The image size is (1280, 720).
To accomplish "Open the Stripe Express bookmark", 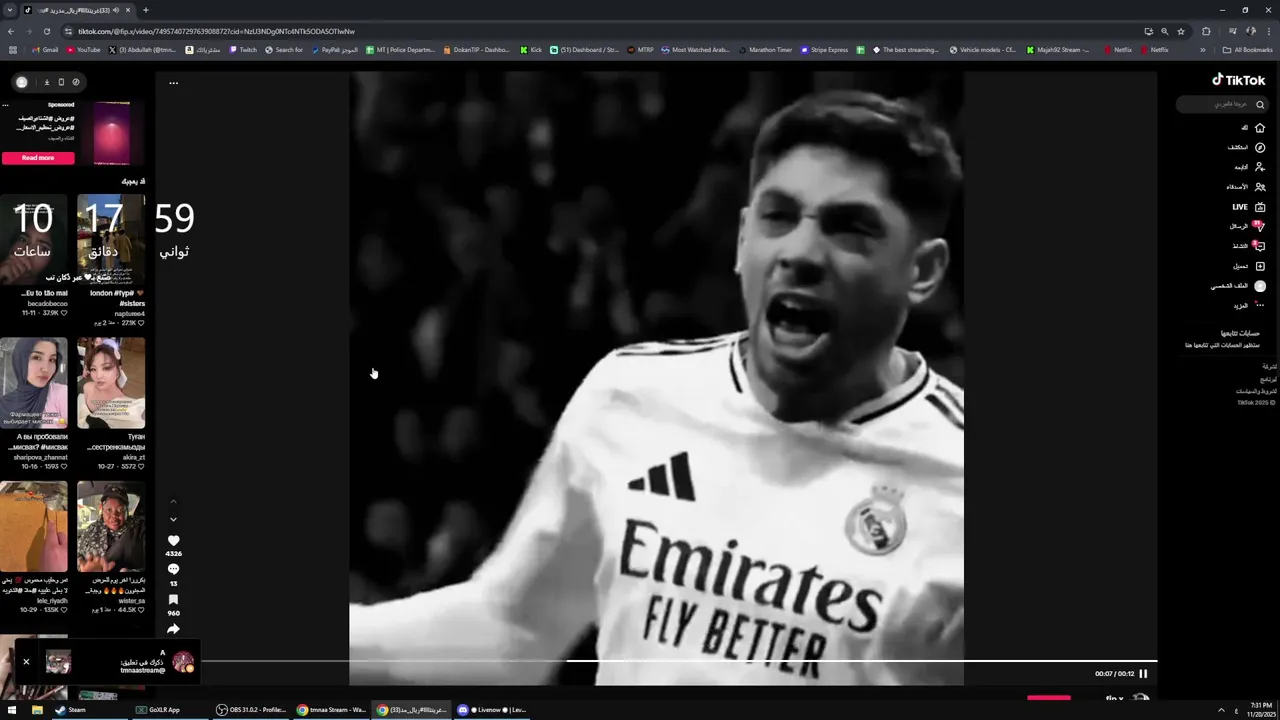I will tap(823, 50).
